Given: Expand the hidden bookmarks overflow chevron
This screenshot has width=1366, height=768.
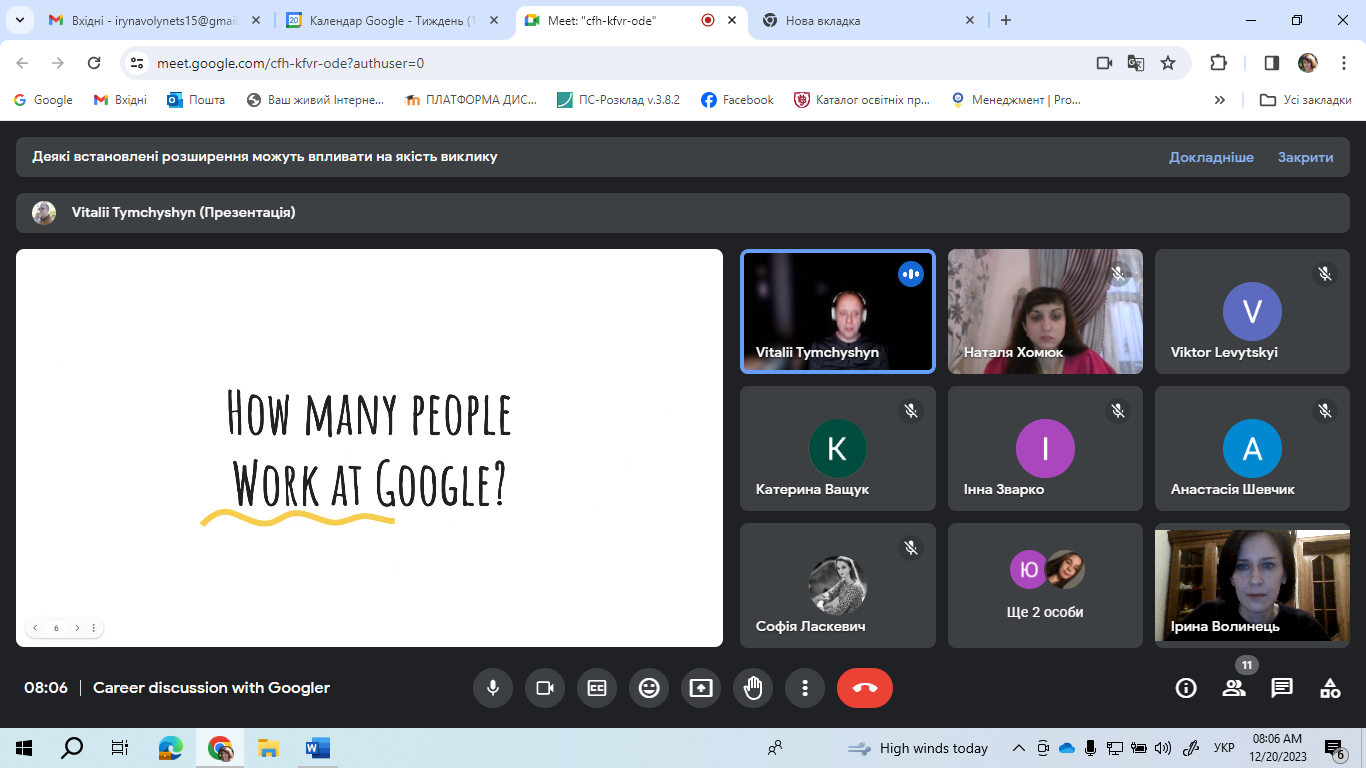Looking at the screenshot, I should click(x=1220, y=100).
